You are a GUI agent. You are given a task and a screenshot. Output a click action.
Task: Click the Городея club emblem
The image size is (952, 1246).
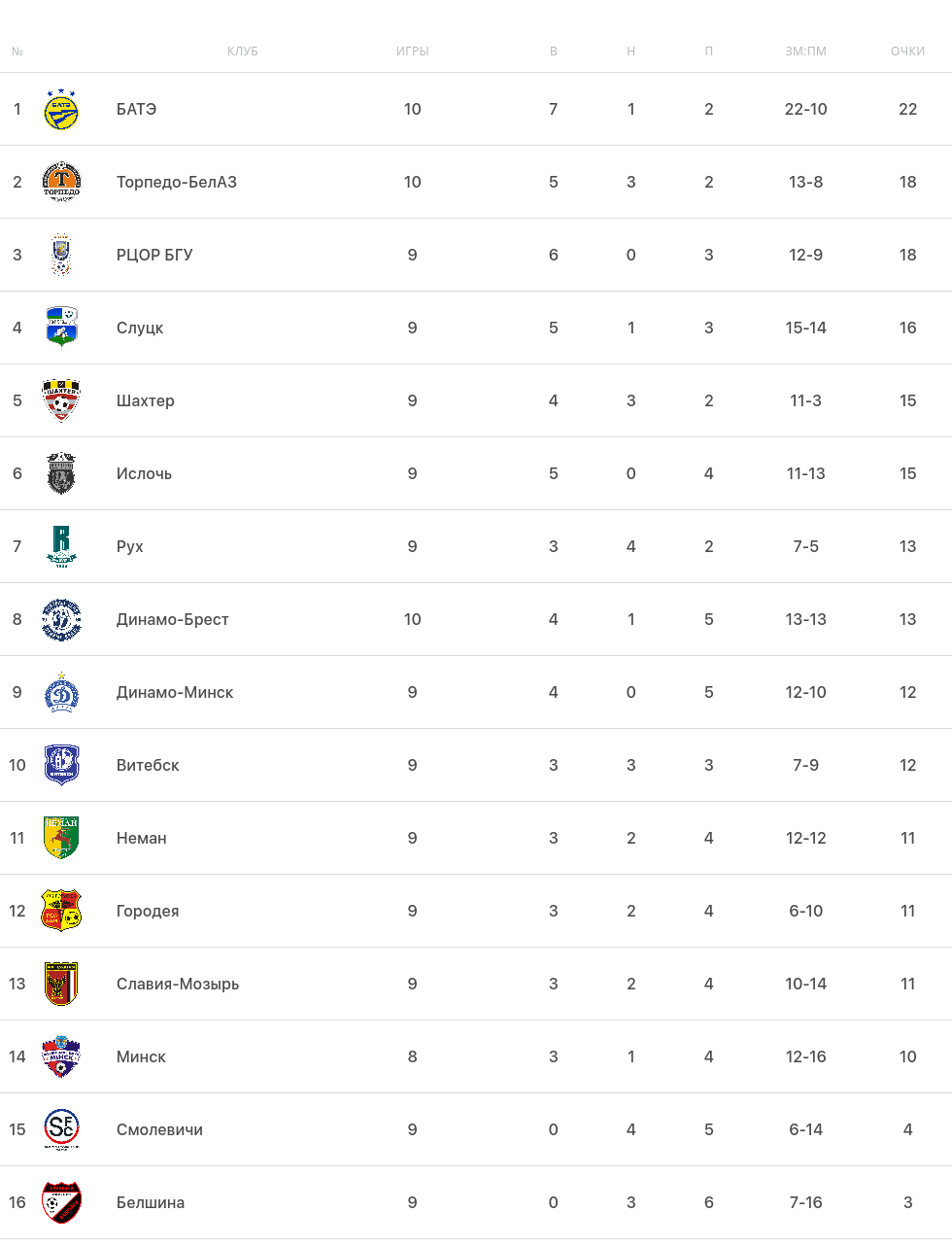click(61, 911)
